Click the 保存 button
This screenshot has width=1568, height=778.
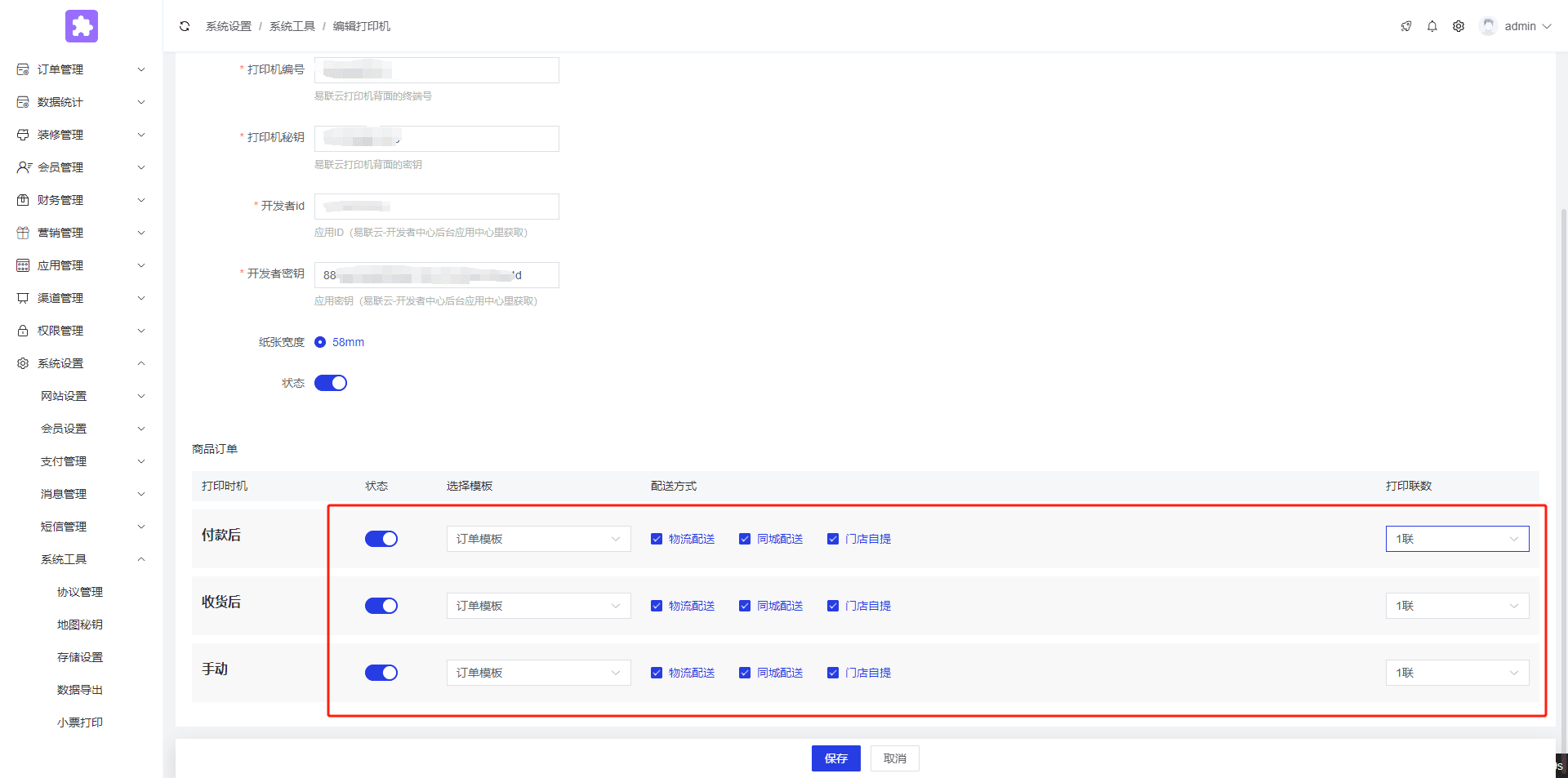pos(835,758)
